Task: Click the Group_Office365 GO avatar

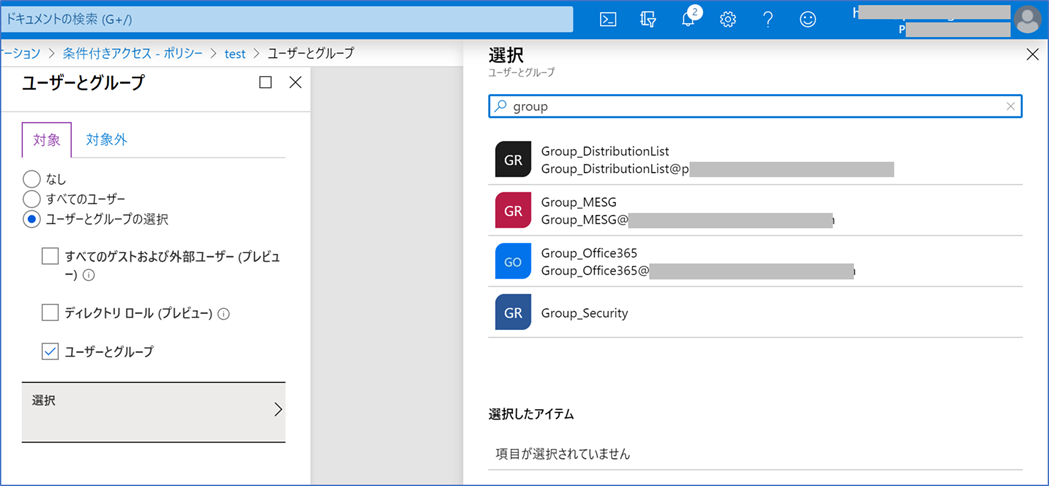Action: click(513, 261)
